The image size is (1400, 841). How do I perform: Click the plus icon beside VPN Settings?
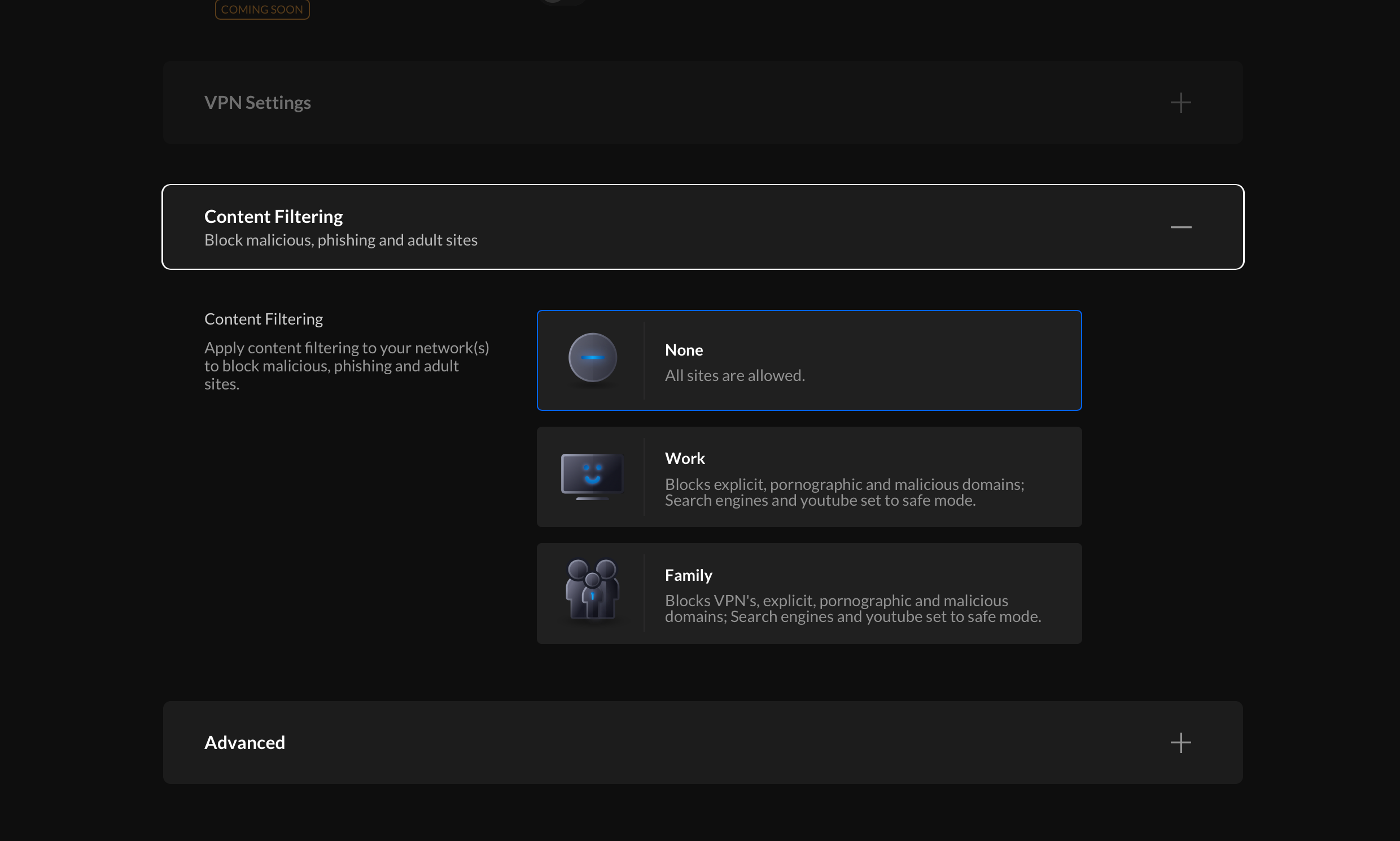click(1180, 103)
